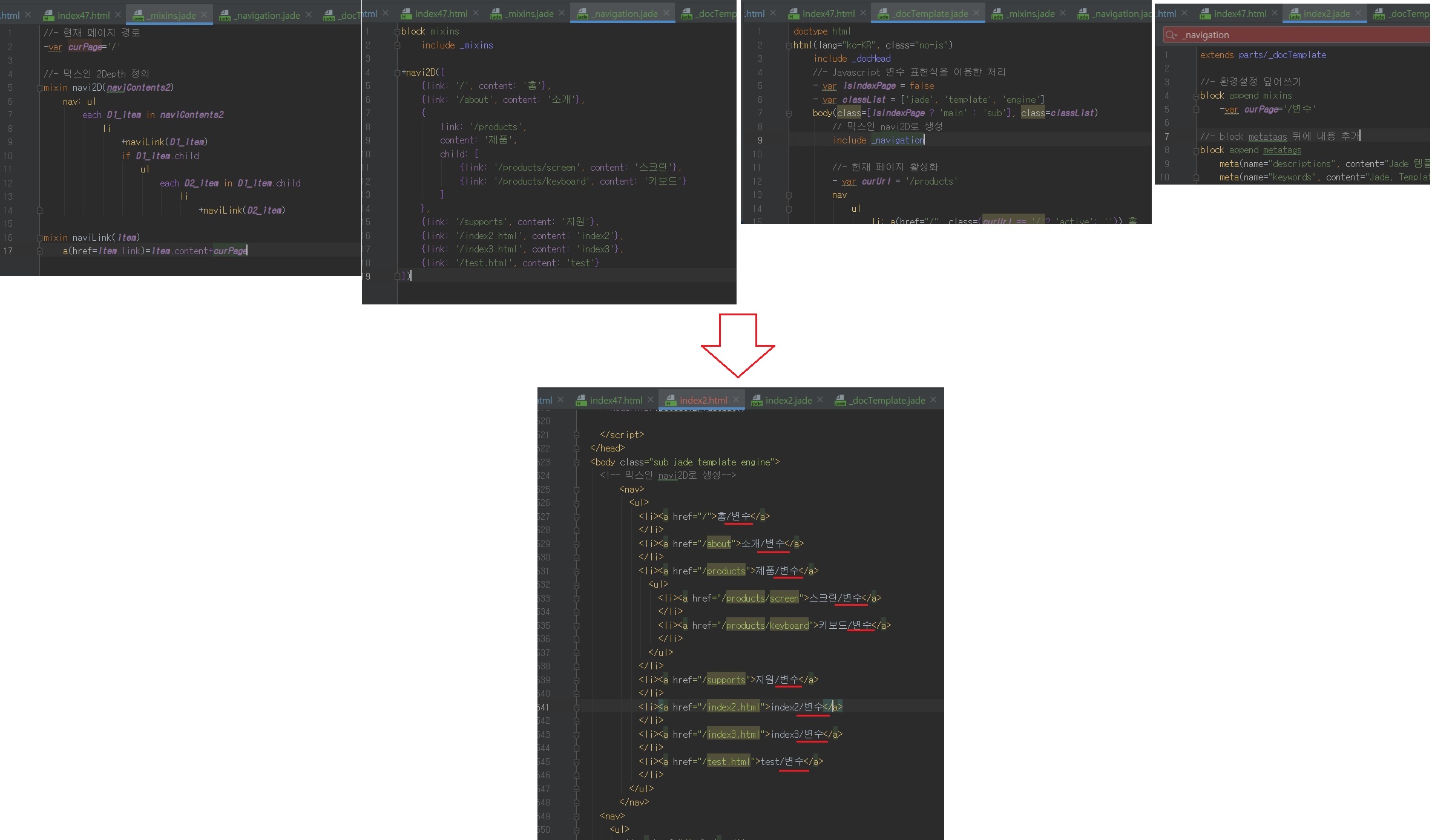The width and height of the screenshot is (1432, 840).
Task: Click the jade file icon on active _docTemplate.jade tab
Action: (x=883, y=14)
